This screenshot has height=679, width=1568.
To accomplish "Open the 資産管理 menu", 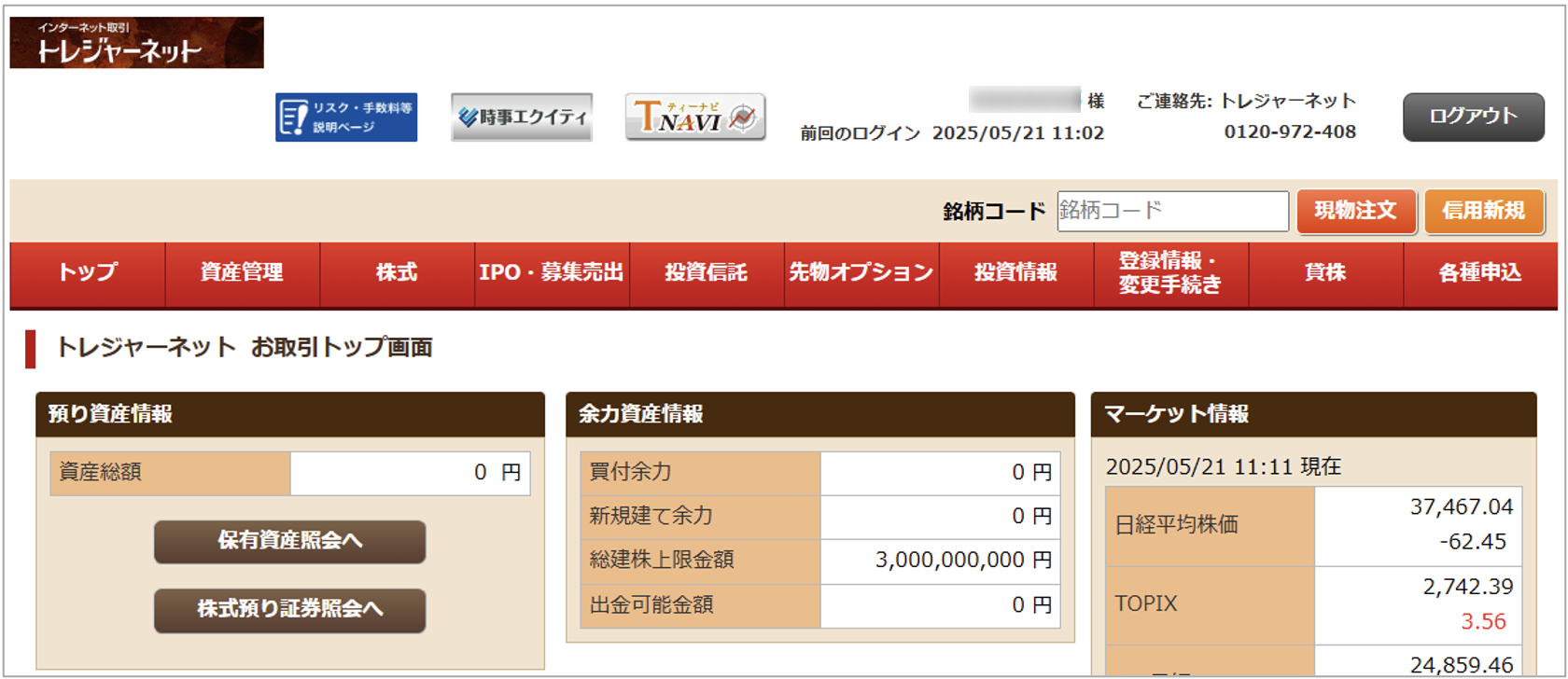I will pyautogui.click(x=243, y=273).
